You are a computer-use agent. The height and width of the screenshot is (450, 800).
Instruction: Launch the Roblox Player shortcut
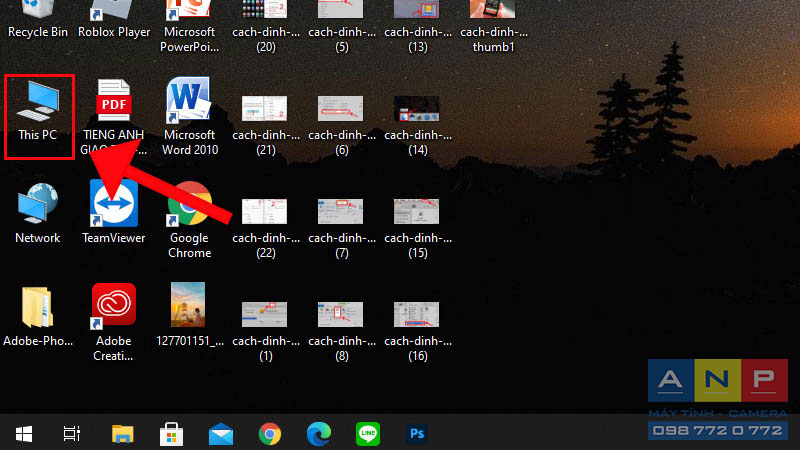pos(114,19)
